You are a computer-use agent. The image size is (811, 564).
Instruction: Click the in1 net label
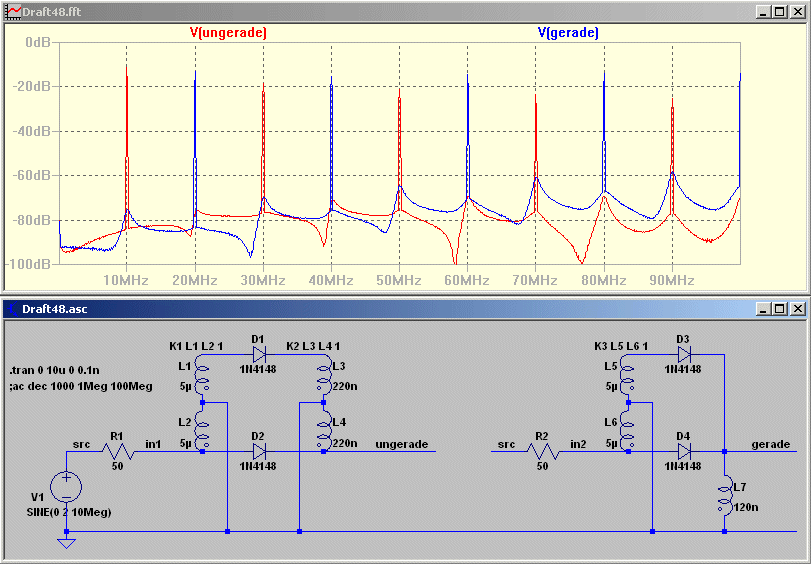pyautogui.click(x=153, y=444)
